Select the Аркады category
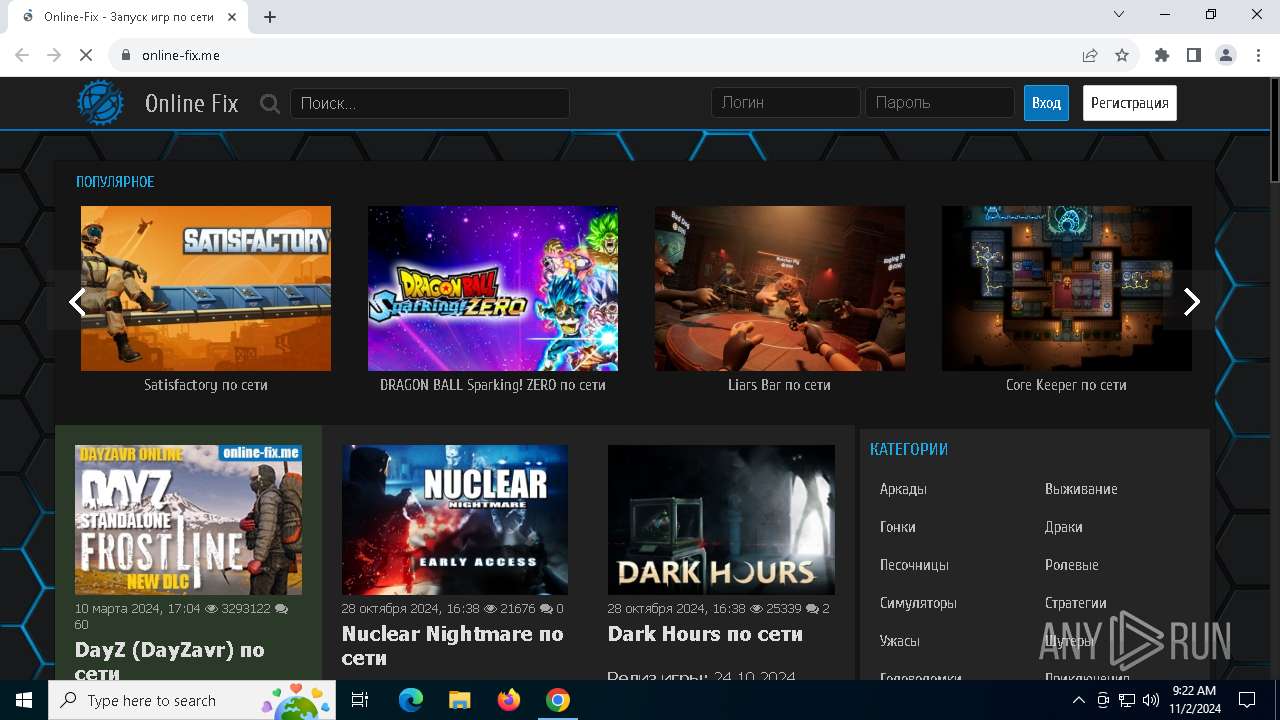The width and height of the screenshot is (1280, 720). (x=903, y=489)
